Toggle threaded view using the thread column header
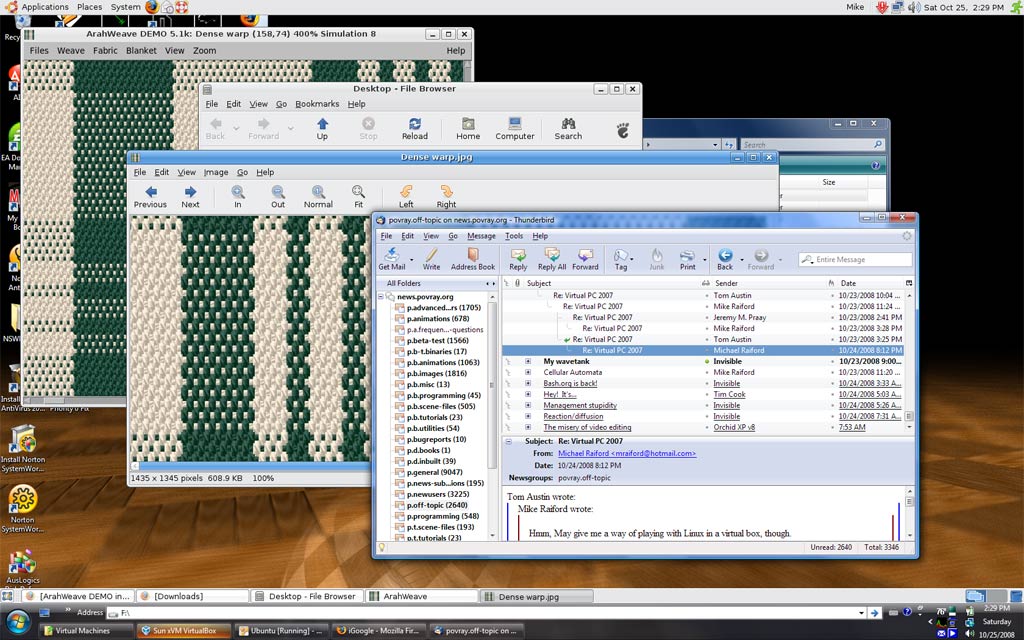The width and height of the screenshot is (1024, 640). pos(507,283)
